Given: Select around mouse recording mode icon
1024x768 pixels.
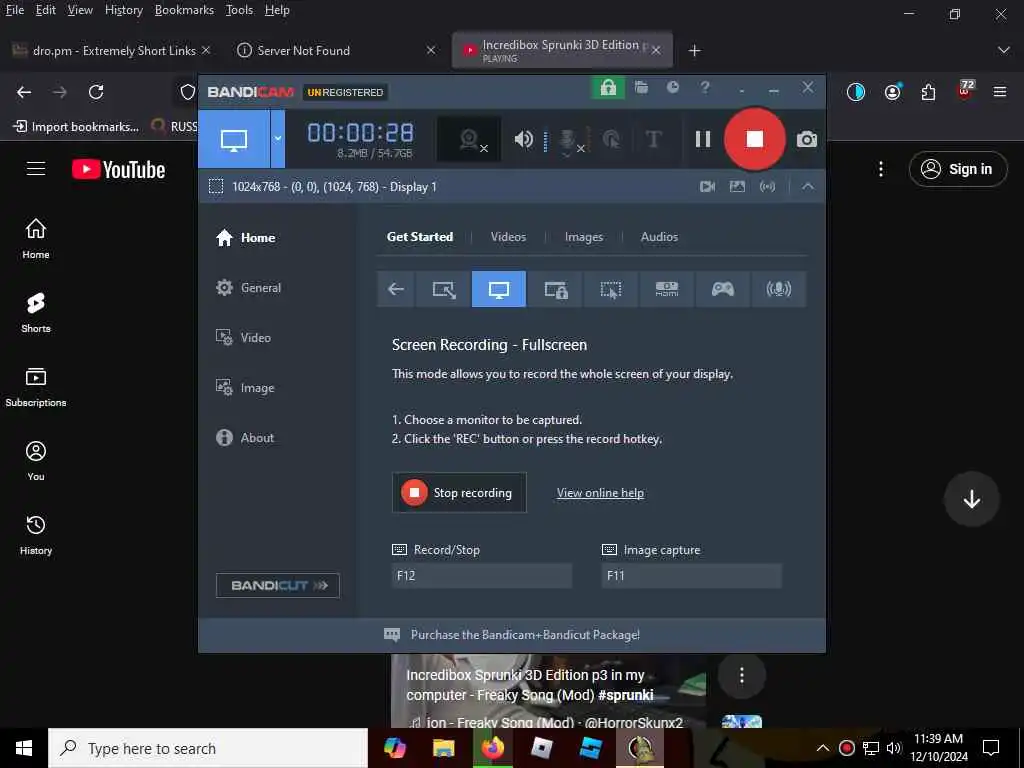Looking at the screenshot, I should [611, 289].
